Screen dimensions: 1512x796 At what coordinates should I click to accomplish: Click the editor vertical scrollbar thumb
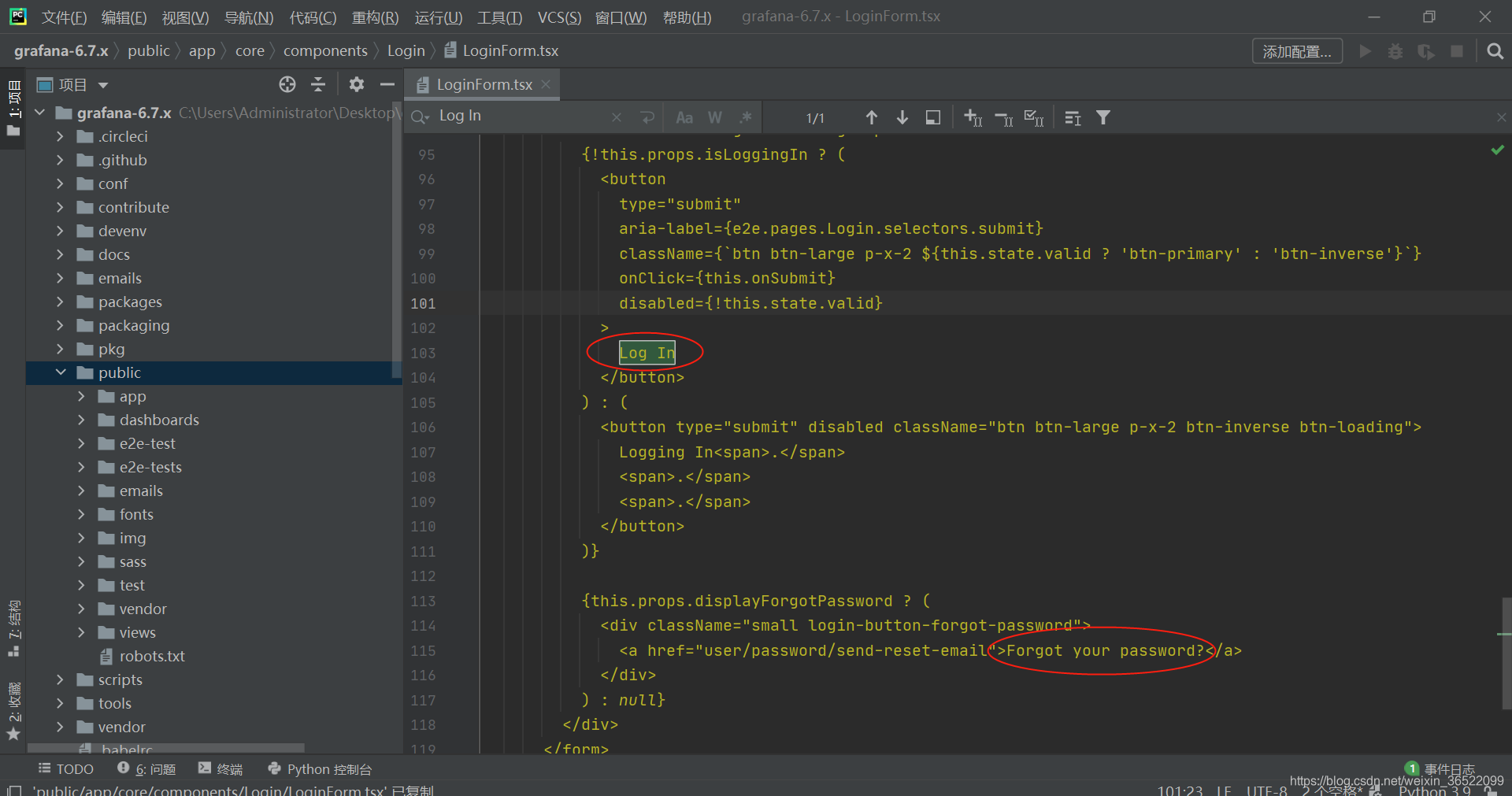1506,652
